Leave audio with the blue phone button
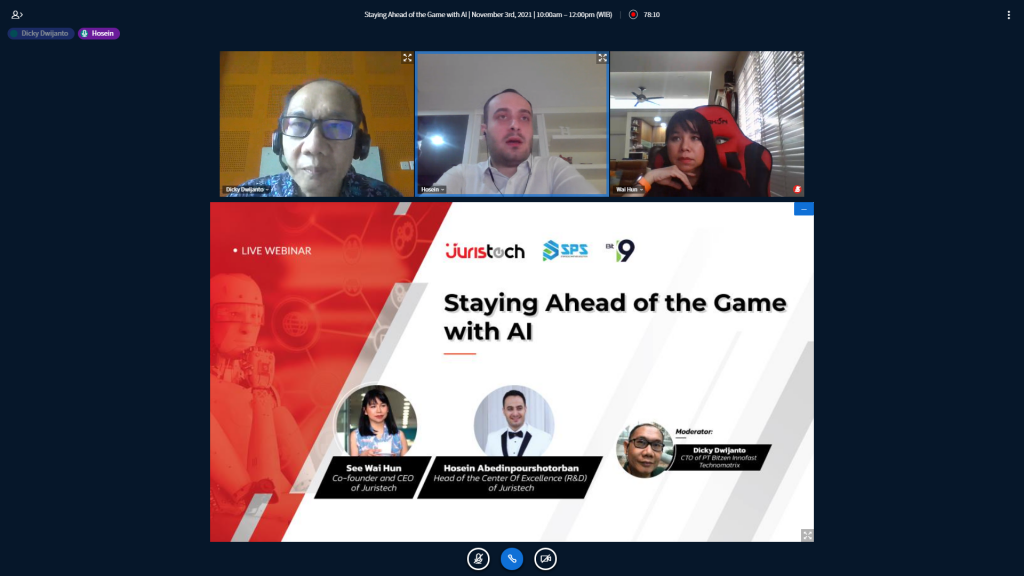 pos(512,559)
